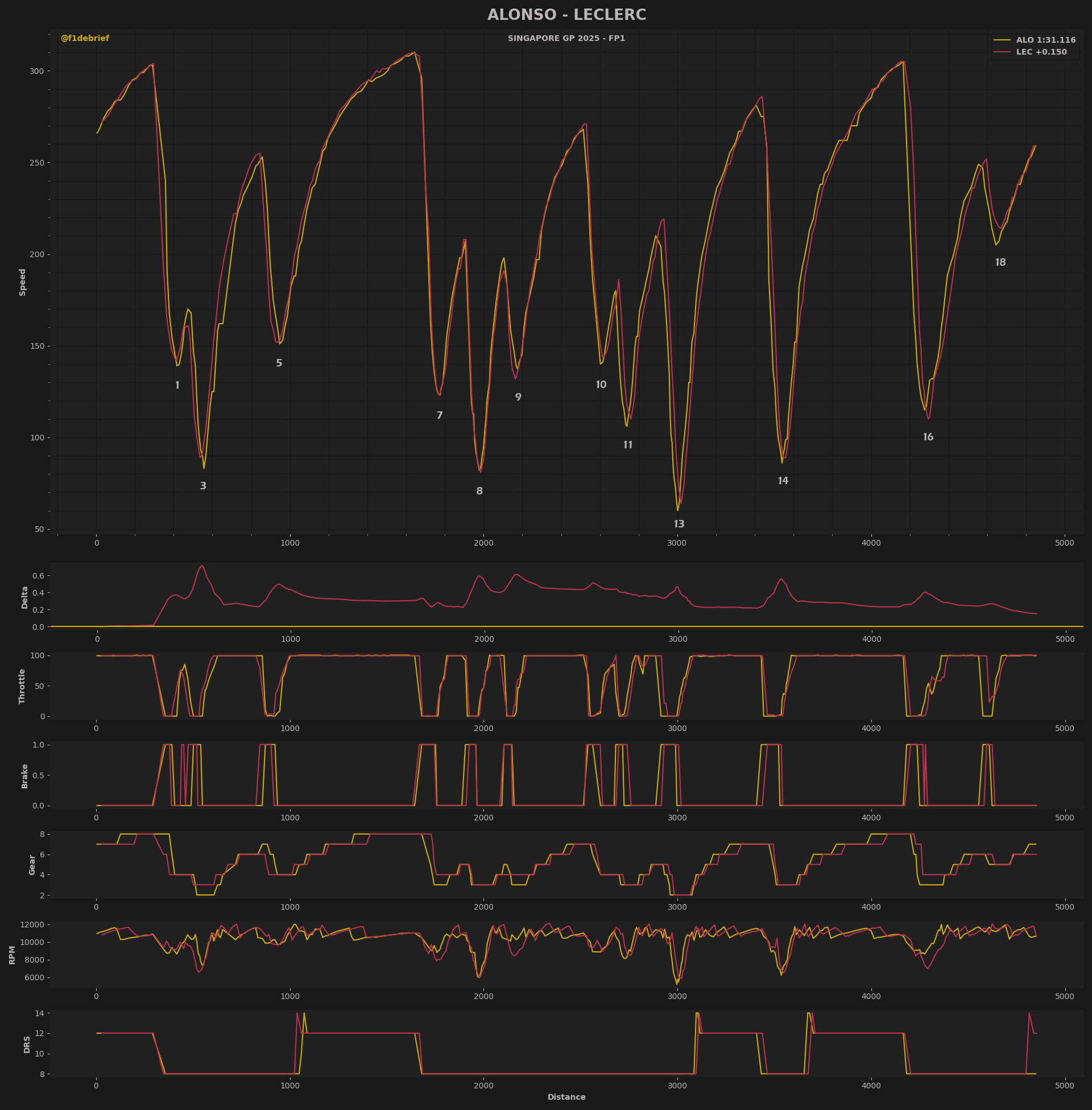1092x1110 pixels.
Task: Click the corner 8 marker label
Action: pos(479,491)
